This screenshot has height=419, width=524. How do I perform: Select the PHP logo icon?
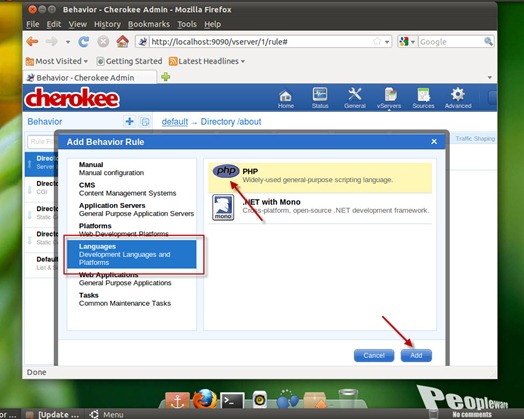(x=226, y=171)
